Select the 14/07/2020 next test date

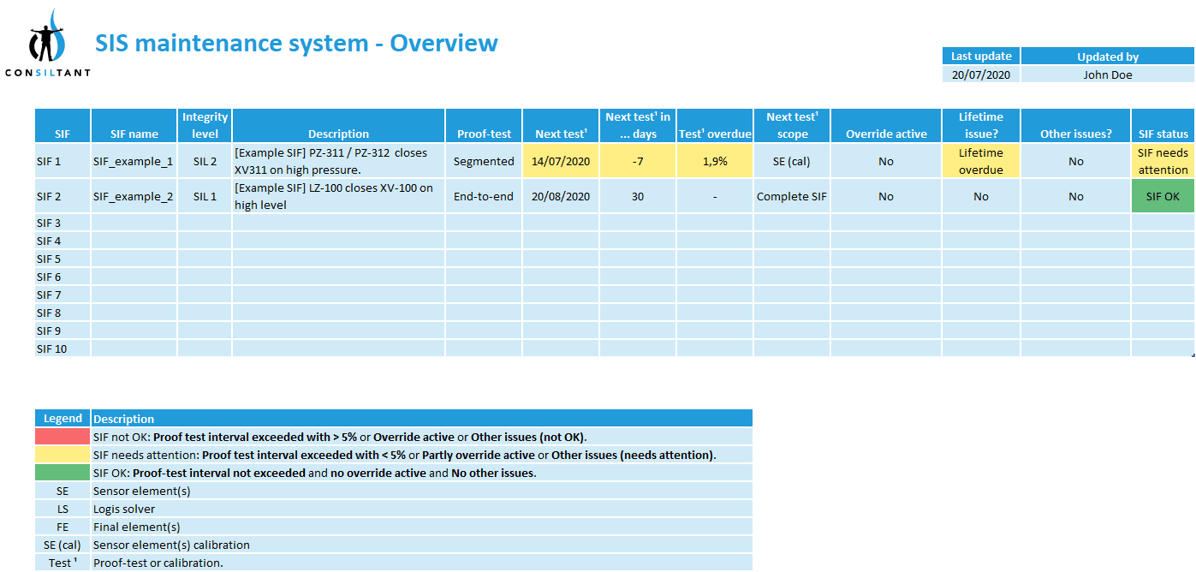(x=560, y=161)
